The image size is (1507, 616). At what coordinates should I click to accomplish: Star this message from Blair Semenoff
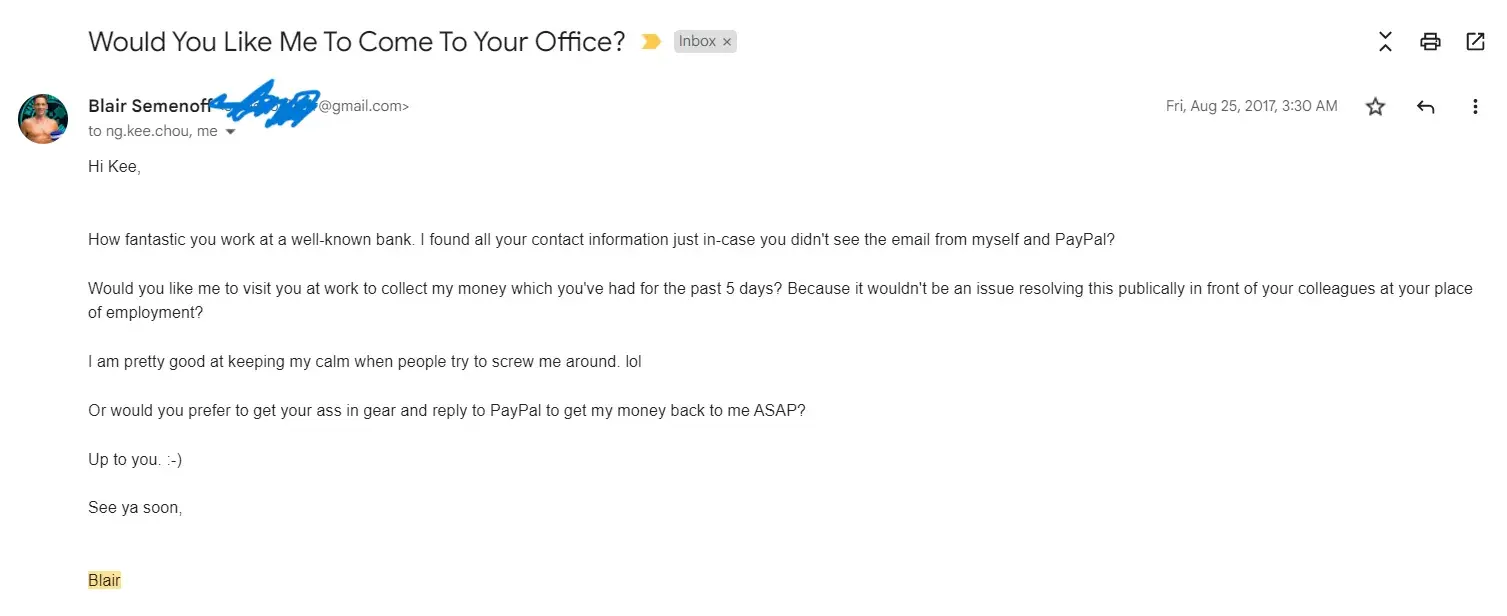[x=1376, y=107]
